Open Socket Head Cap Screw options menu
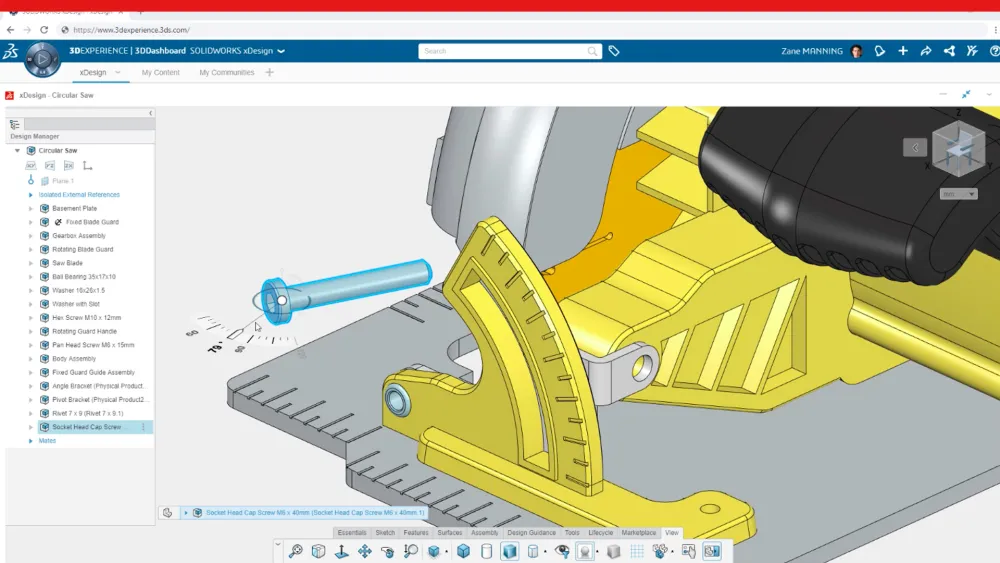 coord(143,427)
